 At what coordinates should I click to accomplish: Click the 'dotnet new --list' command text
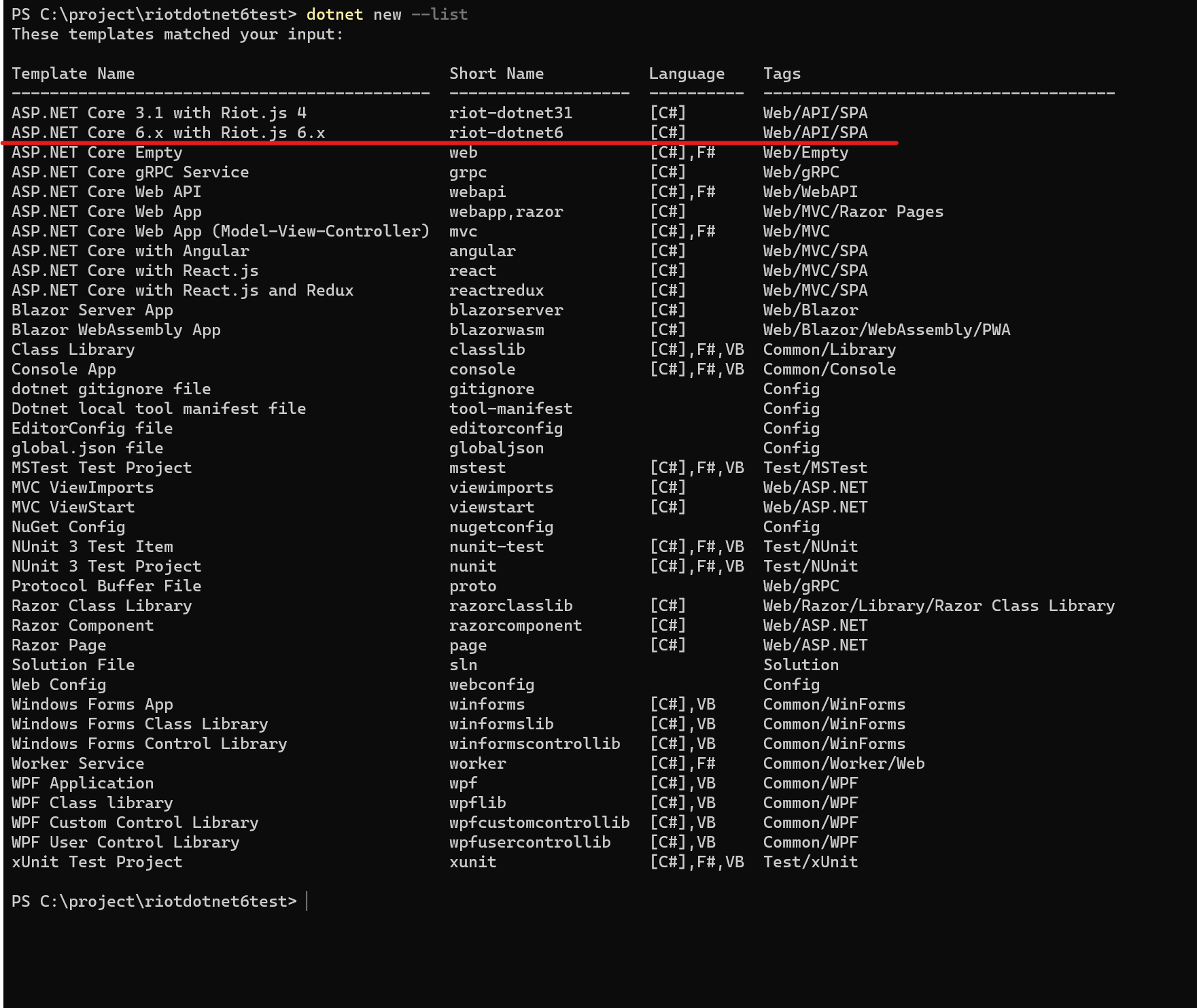(387, 14)
